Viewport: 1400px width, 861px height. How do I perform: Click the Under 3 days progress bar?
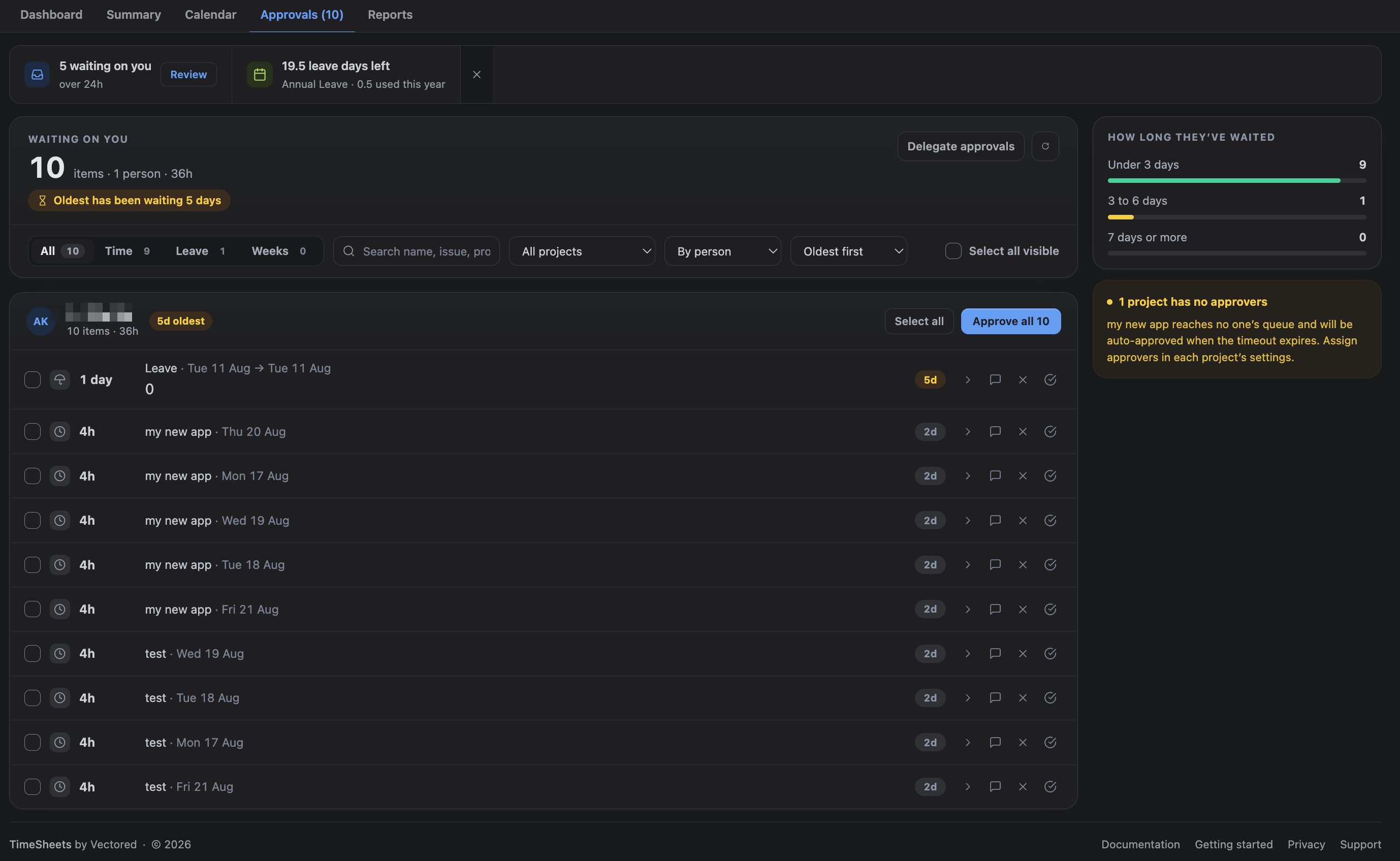[x=1236, y=180]
